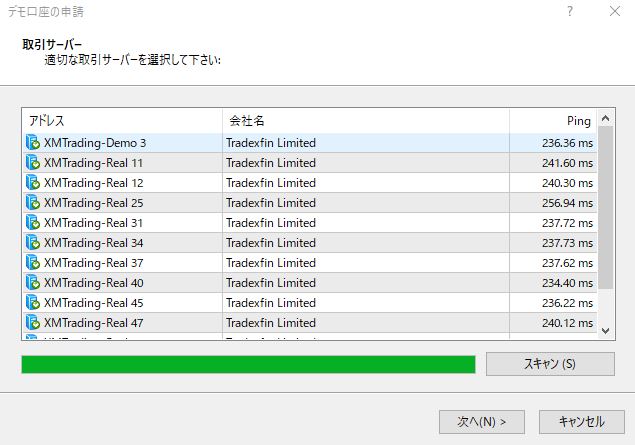Sort by the 会社名 column header
This screenshot has width=635, height=445.
tap(366, 121)
